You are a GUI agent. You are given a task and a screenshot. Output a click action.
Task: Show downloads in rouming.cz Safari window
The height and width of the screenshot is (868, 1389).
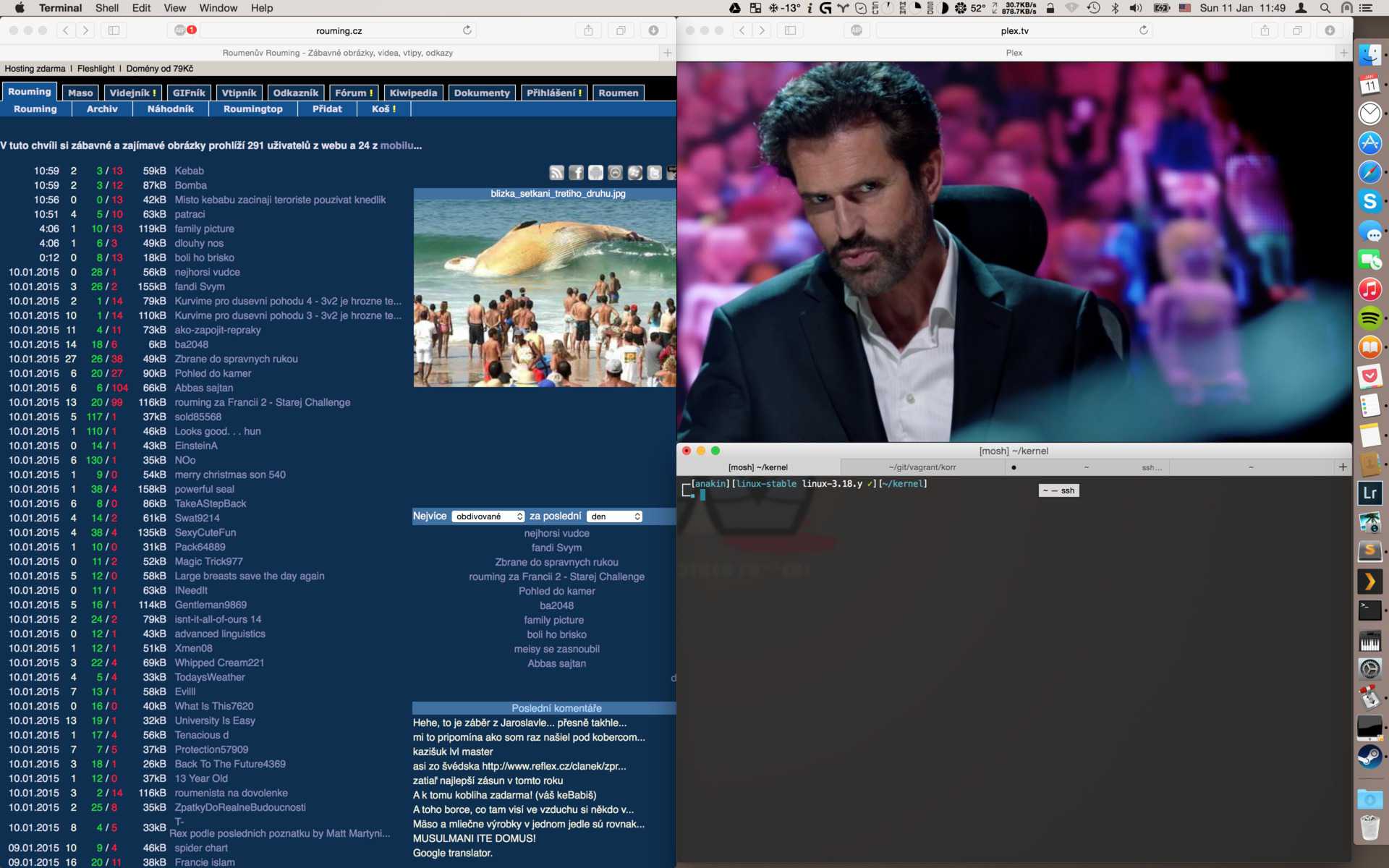click(x=653, y=30)
